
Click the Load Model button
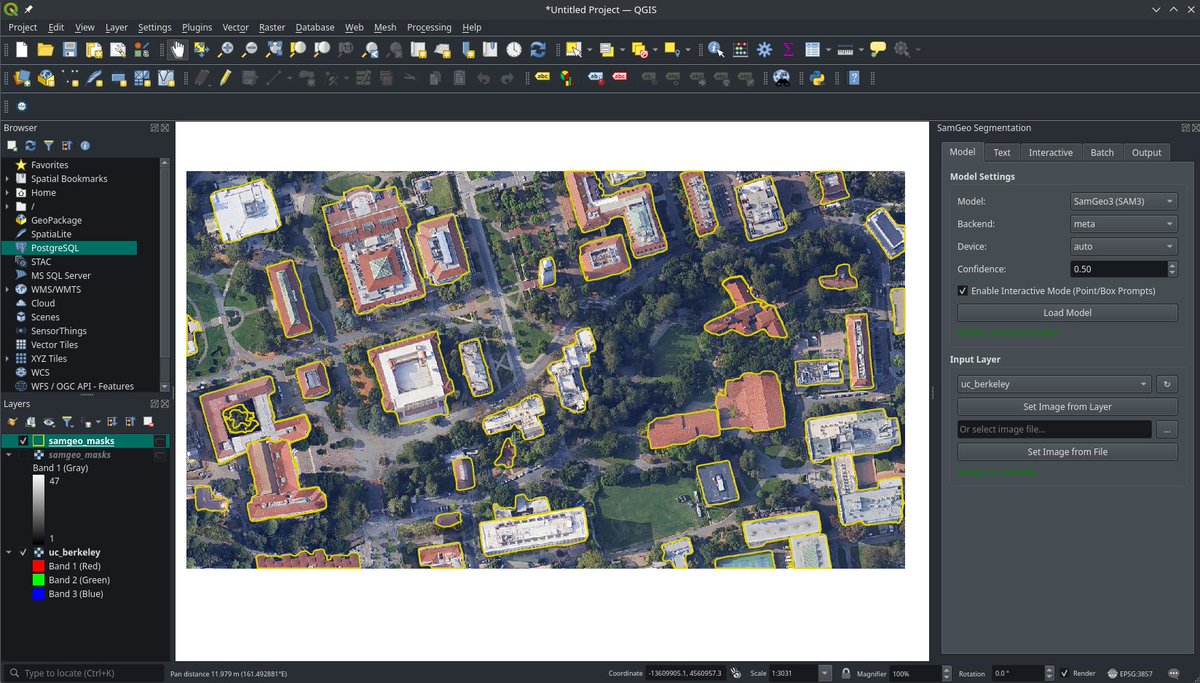pyautogui.click(x=1067, y=313)
